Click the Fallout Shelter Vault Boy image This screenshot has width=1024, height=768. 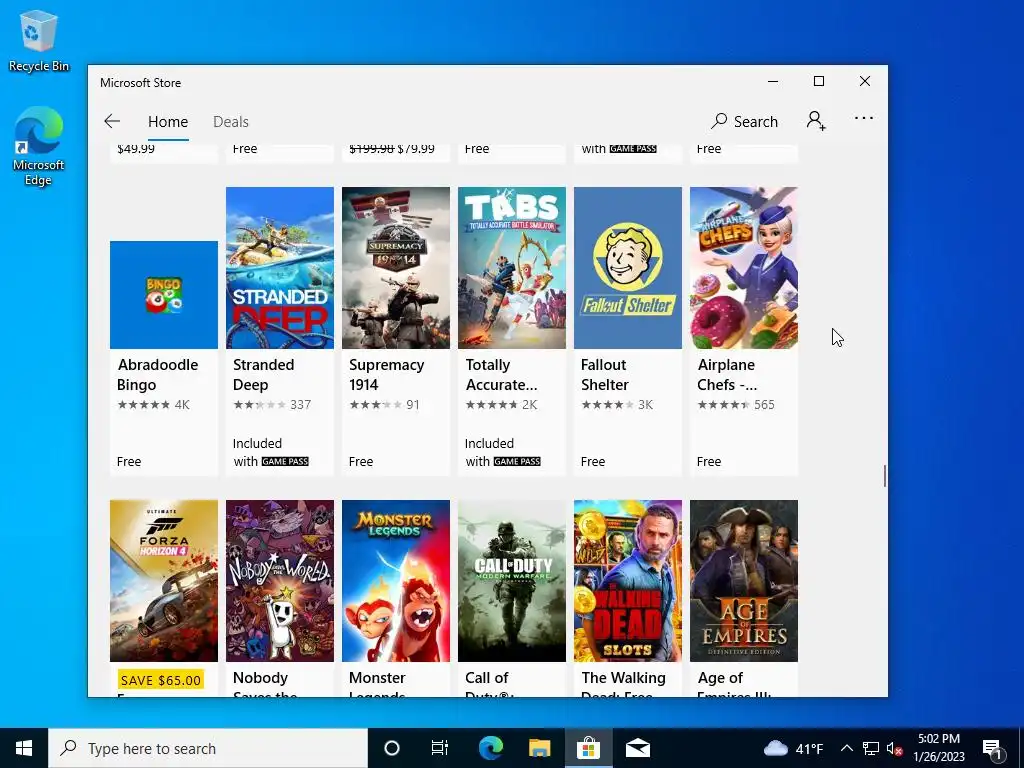point(628,268)
